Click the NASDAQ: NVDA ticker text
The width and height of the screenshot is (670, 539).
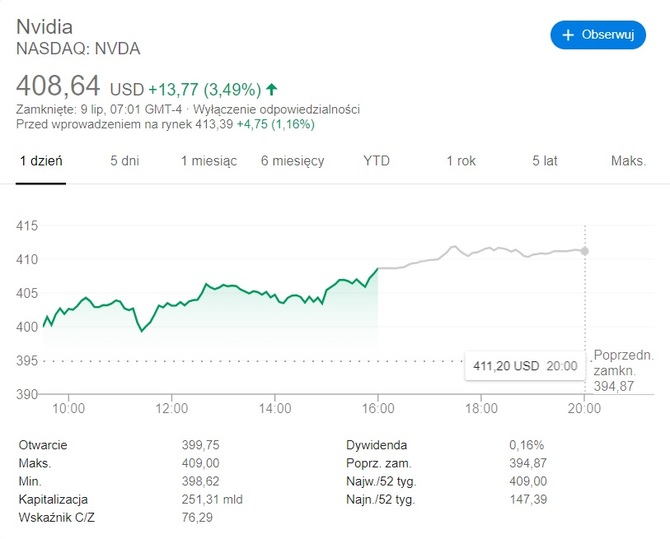click(x=78, y=49)
